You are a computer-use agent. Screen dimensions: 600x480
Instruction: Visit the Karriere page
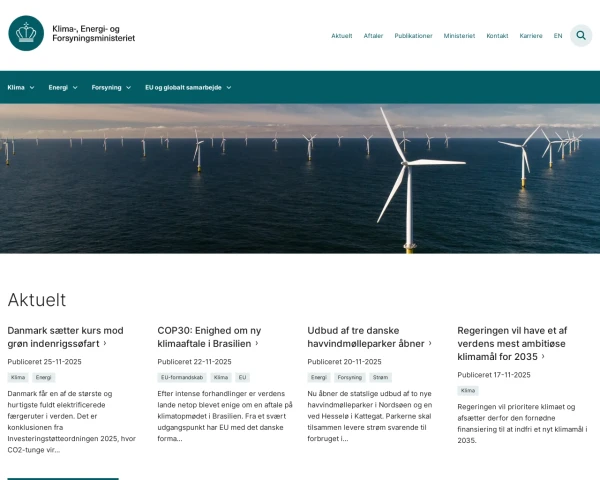[531, 36]
